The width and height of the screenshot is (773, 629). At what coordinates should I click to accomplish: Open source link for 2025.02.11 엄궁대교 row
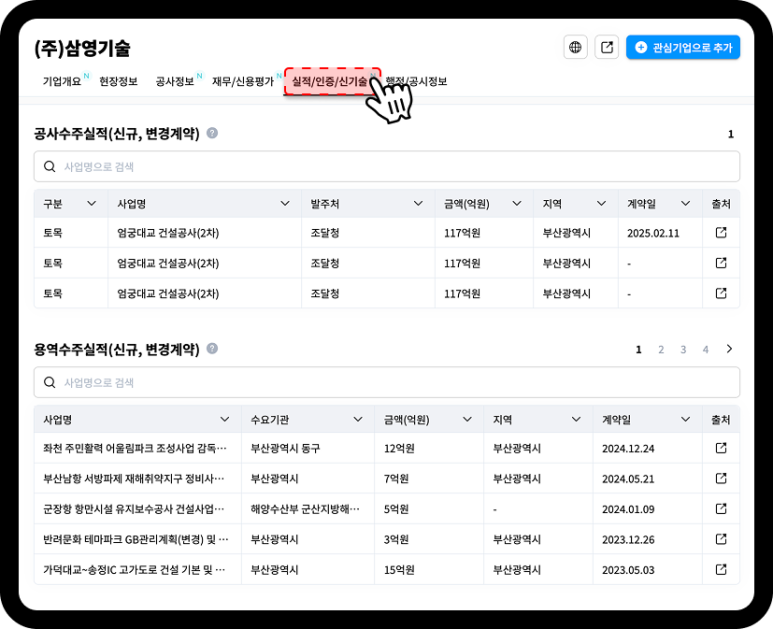(721, 232)
